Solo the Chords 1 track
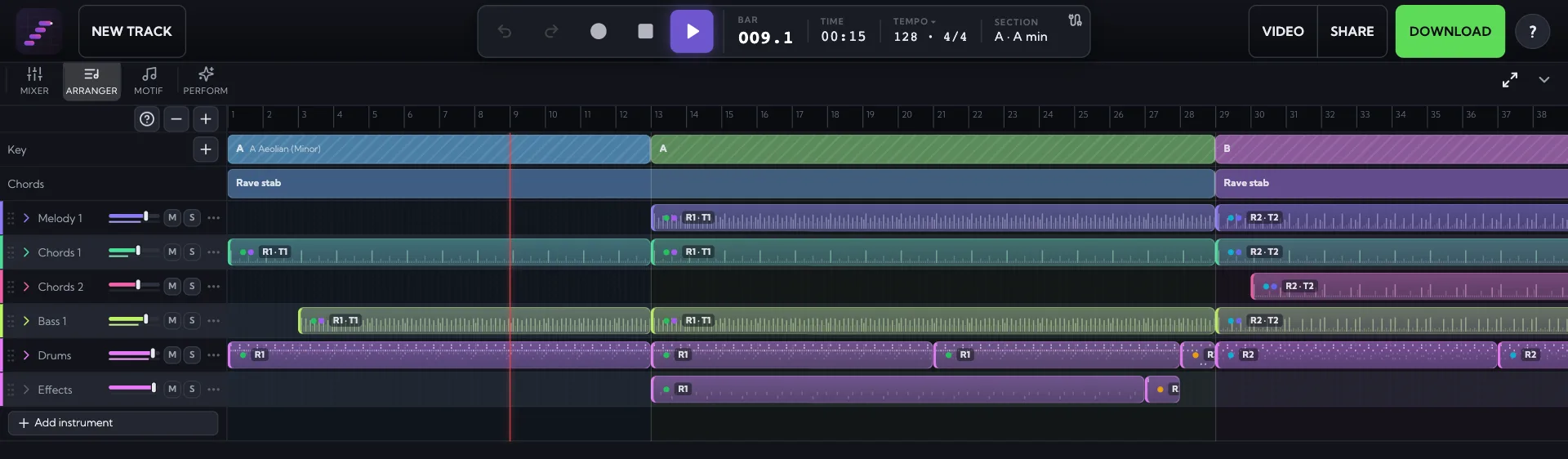The image size is (1568, 459). [x=192, y=252]
